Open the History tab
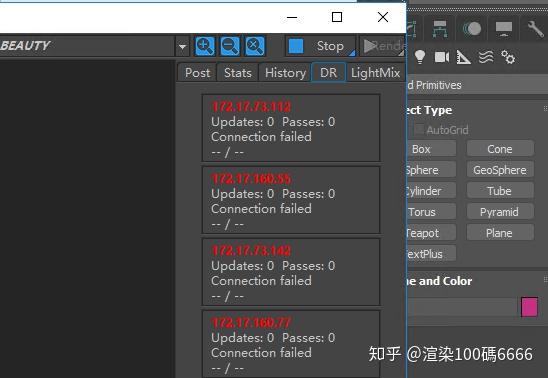The height and width of the screenshot is (378, 548). [285, 73]
